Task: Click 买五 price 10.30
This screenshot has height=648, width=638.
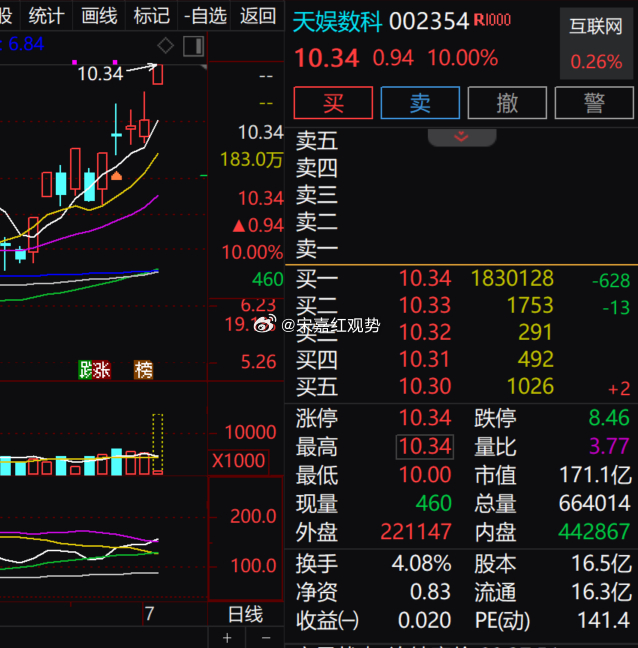Action: pos(425,386)
